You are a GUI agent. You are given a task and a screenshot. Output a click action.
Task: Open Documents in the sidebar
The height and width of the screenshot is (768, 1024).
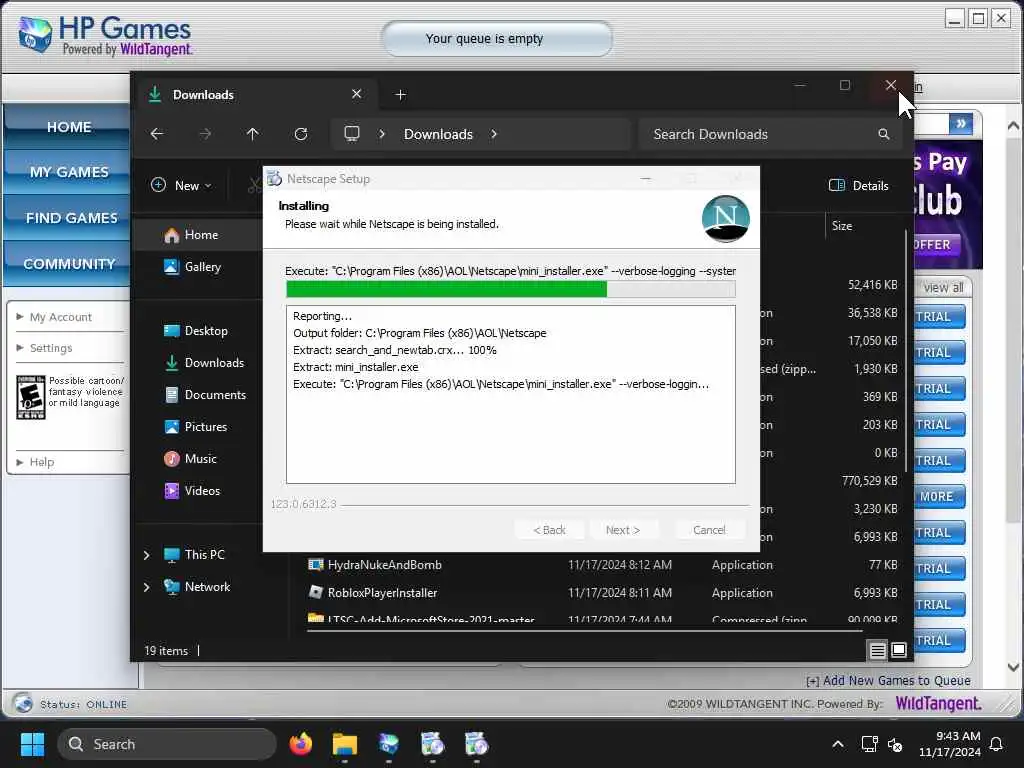205,394
